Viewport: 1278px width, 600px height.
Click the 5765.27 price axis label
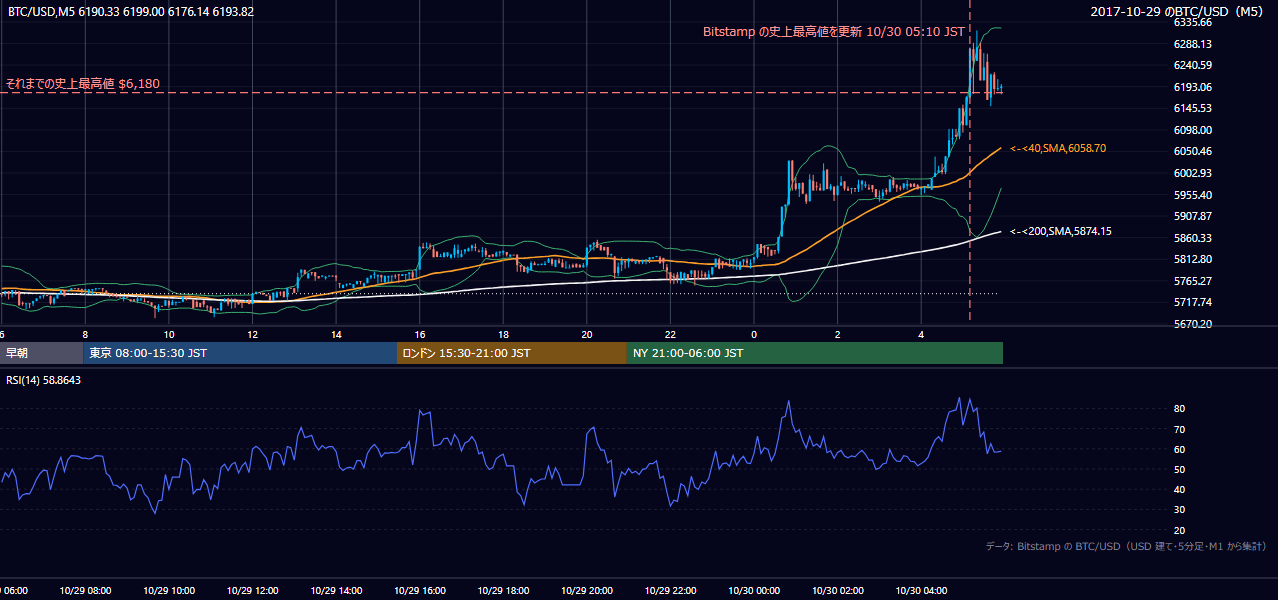point(1192,281)
